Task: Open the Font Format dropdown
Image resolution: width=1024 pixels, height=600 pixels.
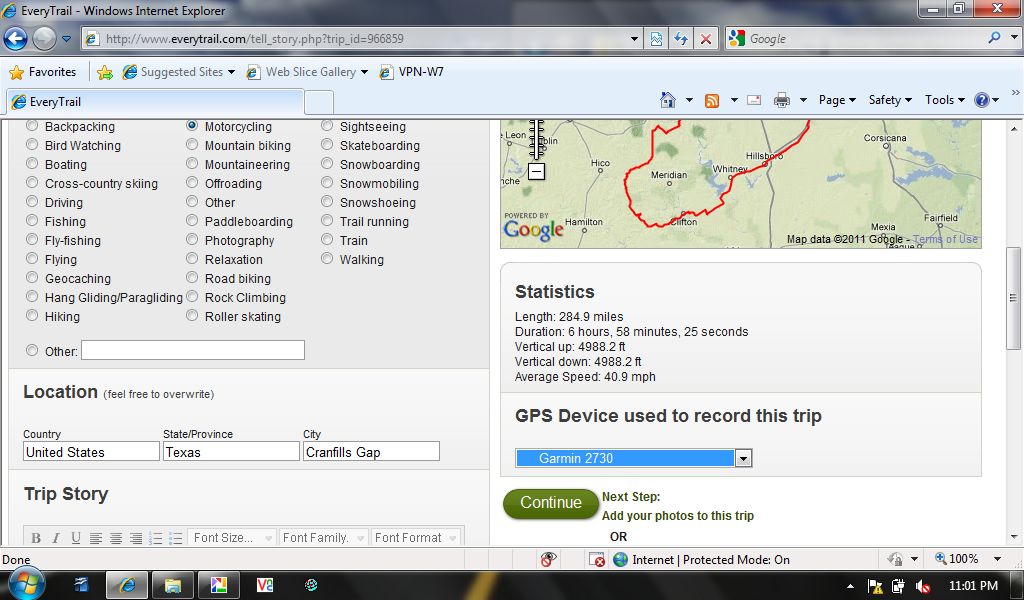Action: coord(416,538)
